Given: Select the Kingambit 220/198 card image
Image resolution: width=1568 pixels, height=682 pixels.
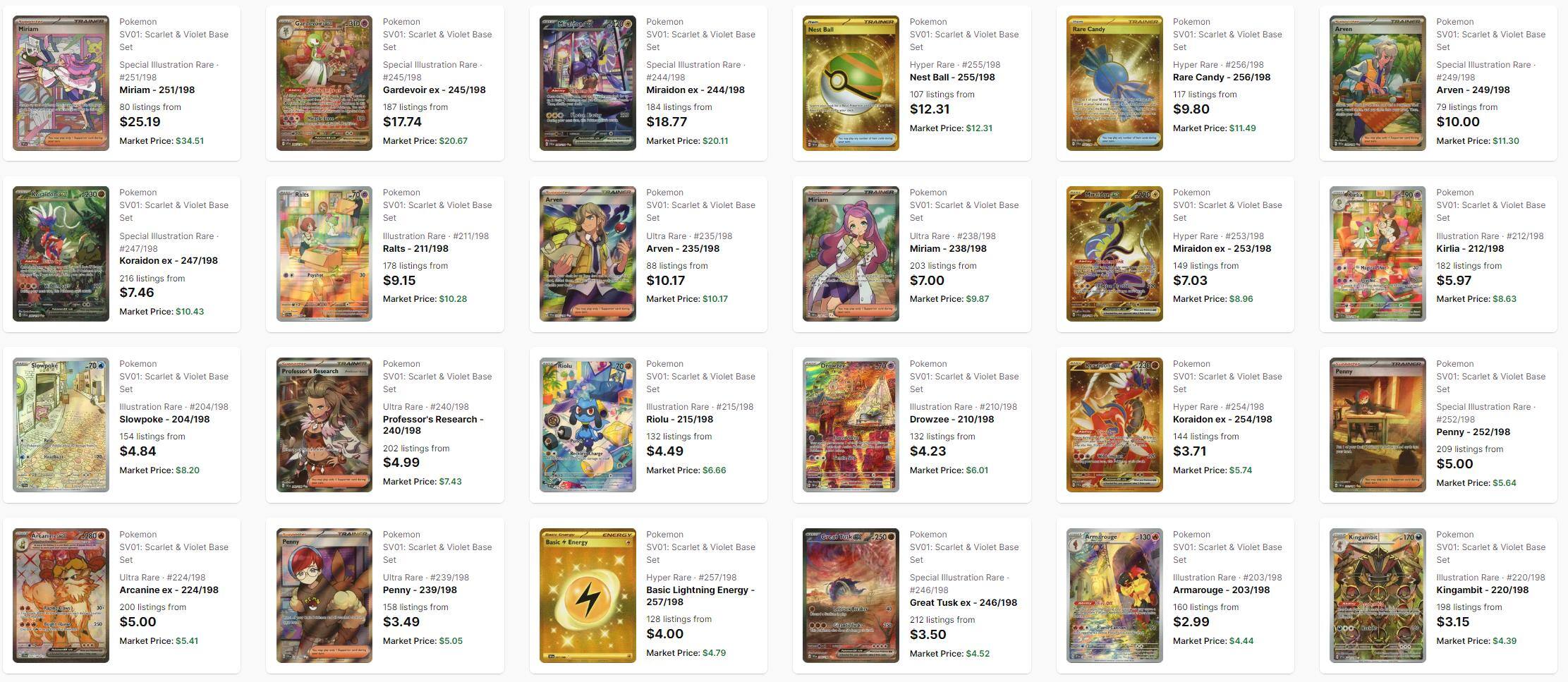Looking at the screenshot, I should coord(1377,595).
